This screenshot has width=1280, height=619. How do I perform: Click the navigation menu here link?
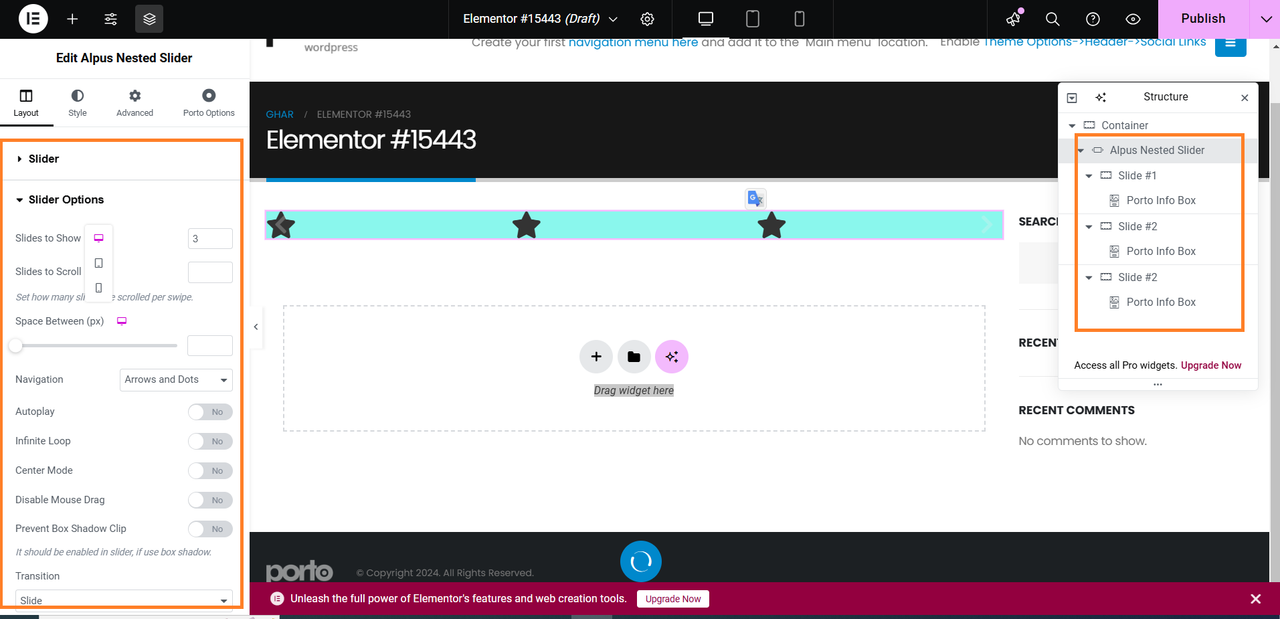point(633,43)
